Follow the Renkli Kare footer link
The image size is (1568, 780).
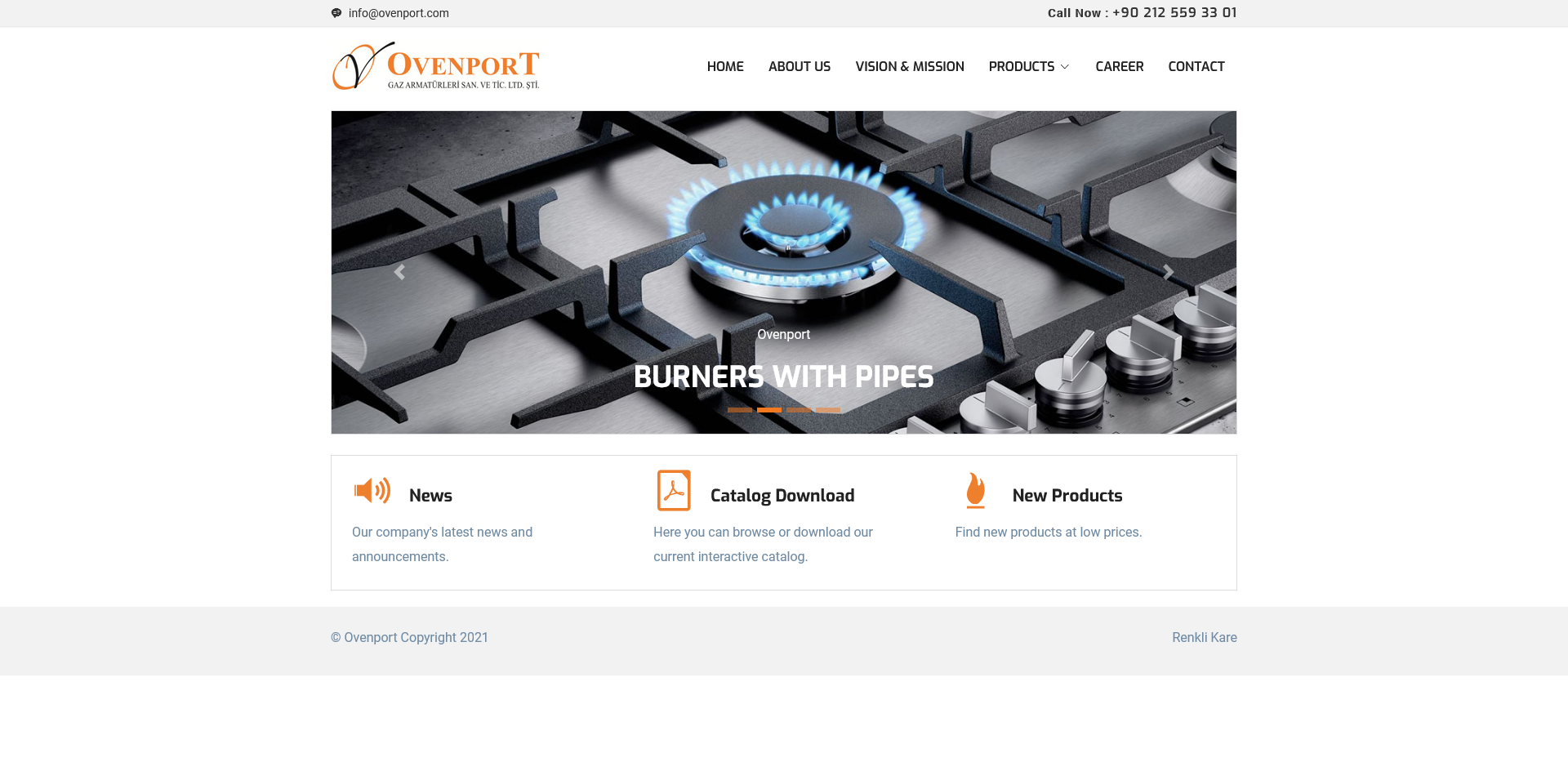pyautogui.click(x=1204, y=637)
